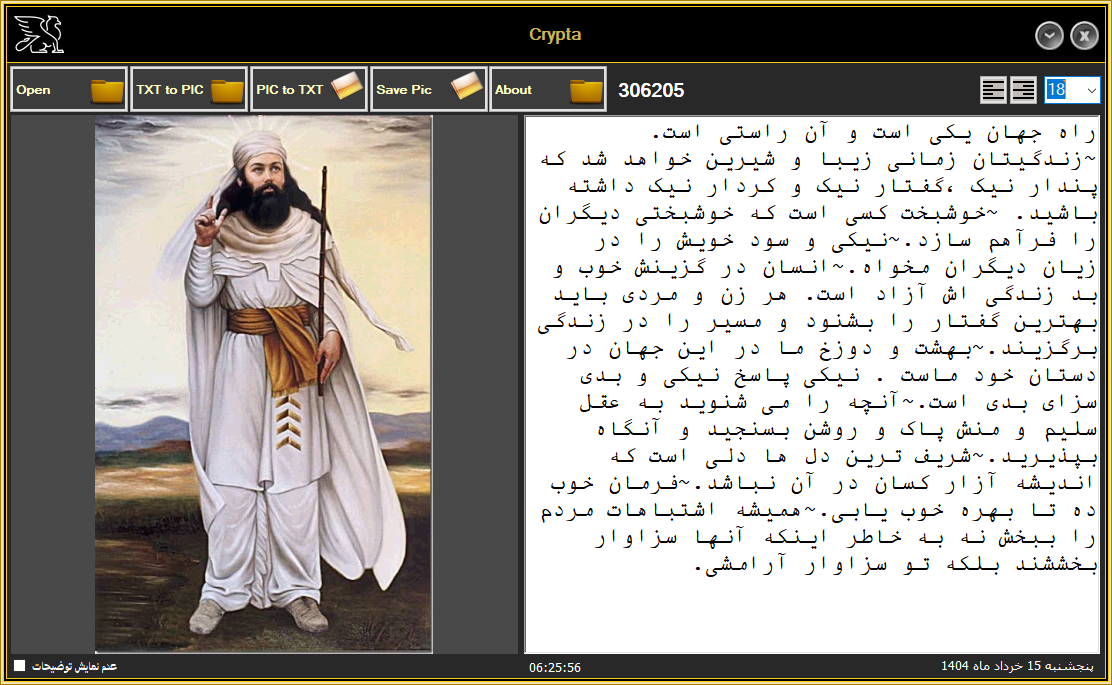Click the Save Pic button
1112x685 pixels.
tap(428, 89)
